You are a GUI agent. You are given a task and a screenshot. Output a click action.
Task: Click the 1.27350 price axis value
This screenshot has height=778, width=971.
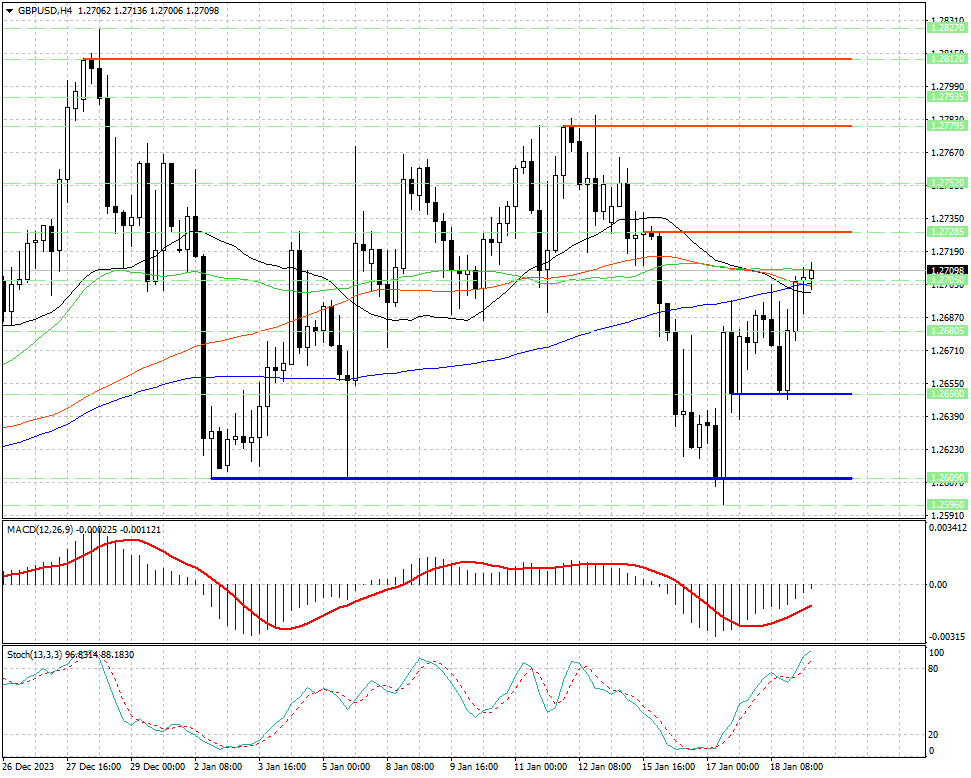pos(947,219)
